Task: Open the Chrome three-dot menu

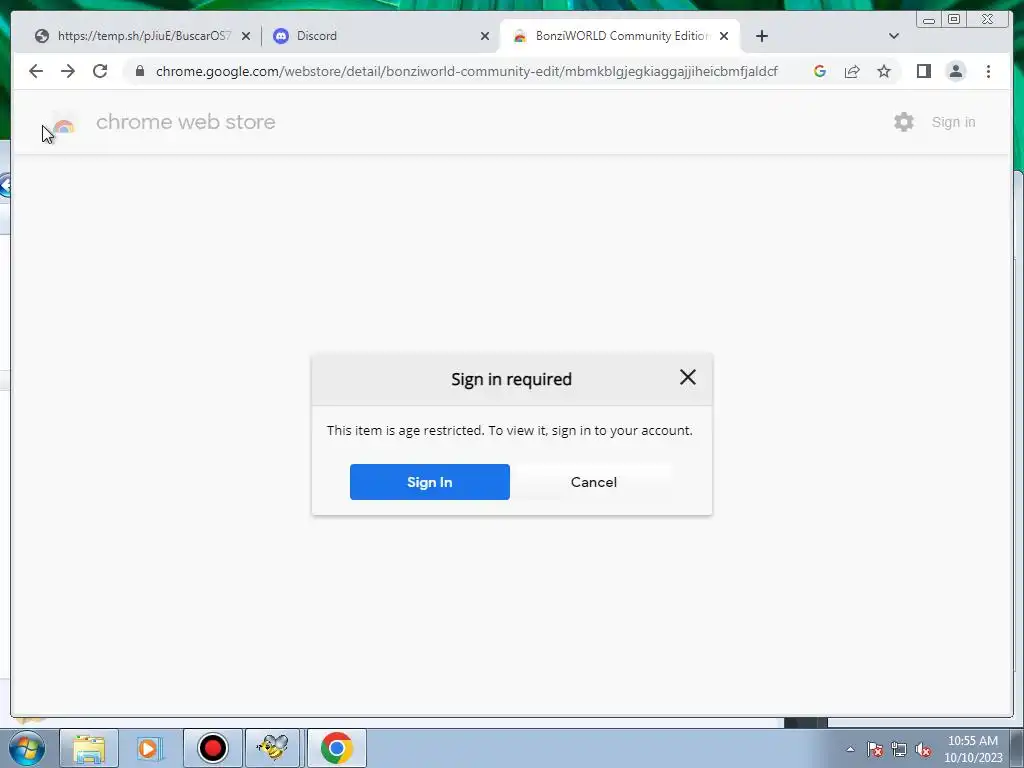Action: 988,71
